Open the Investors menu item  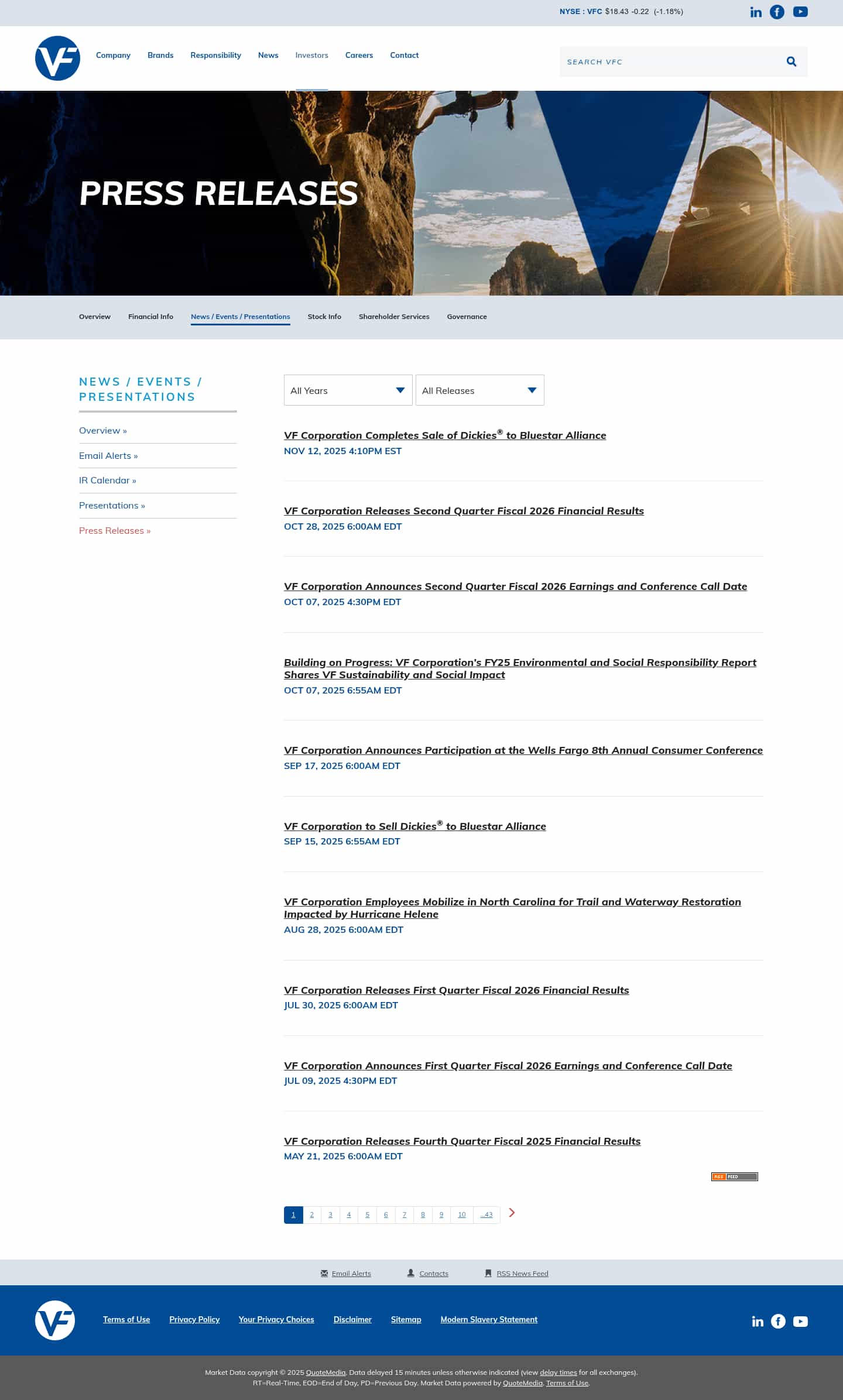pyautogui.click(x=311, y=55)
